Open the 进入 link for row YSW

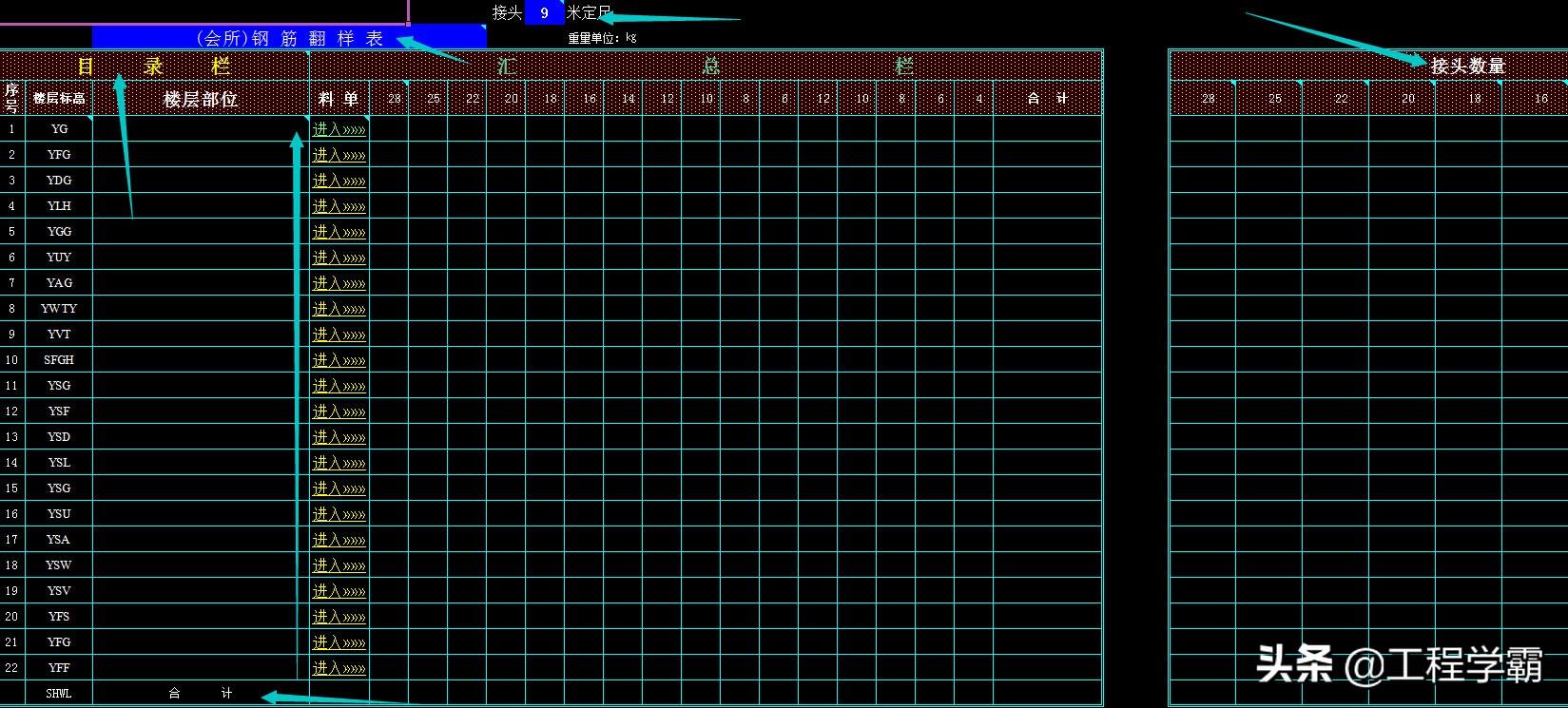339,565
